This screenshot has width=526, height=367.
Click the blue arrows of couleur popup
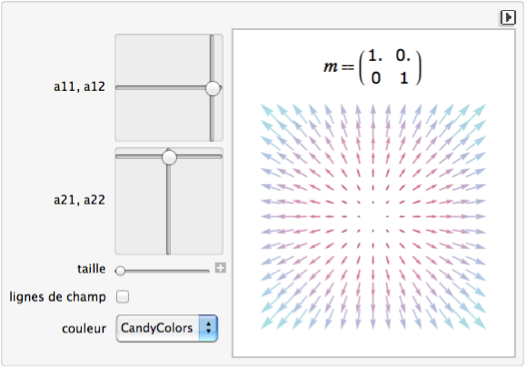tap(208, 328)
